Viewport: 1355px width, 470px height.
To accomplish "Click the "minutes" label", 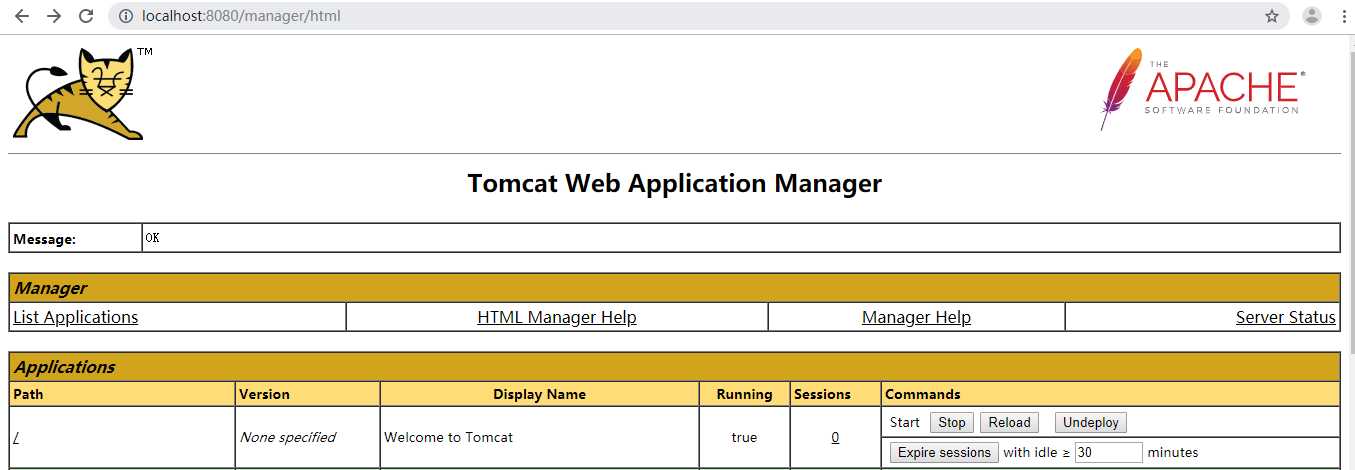I will (x=1173, y=453).
